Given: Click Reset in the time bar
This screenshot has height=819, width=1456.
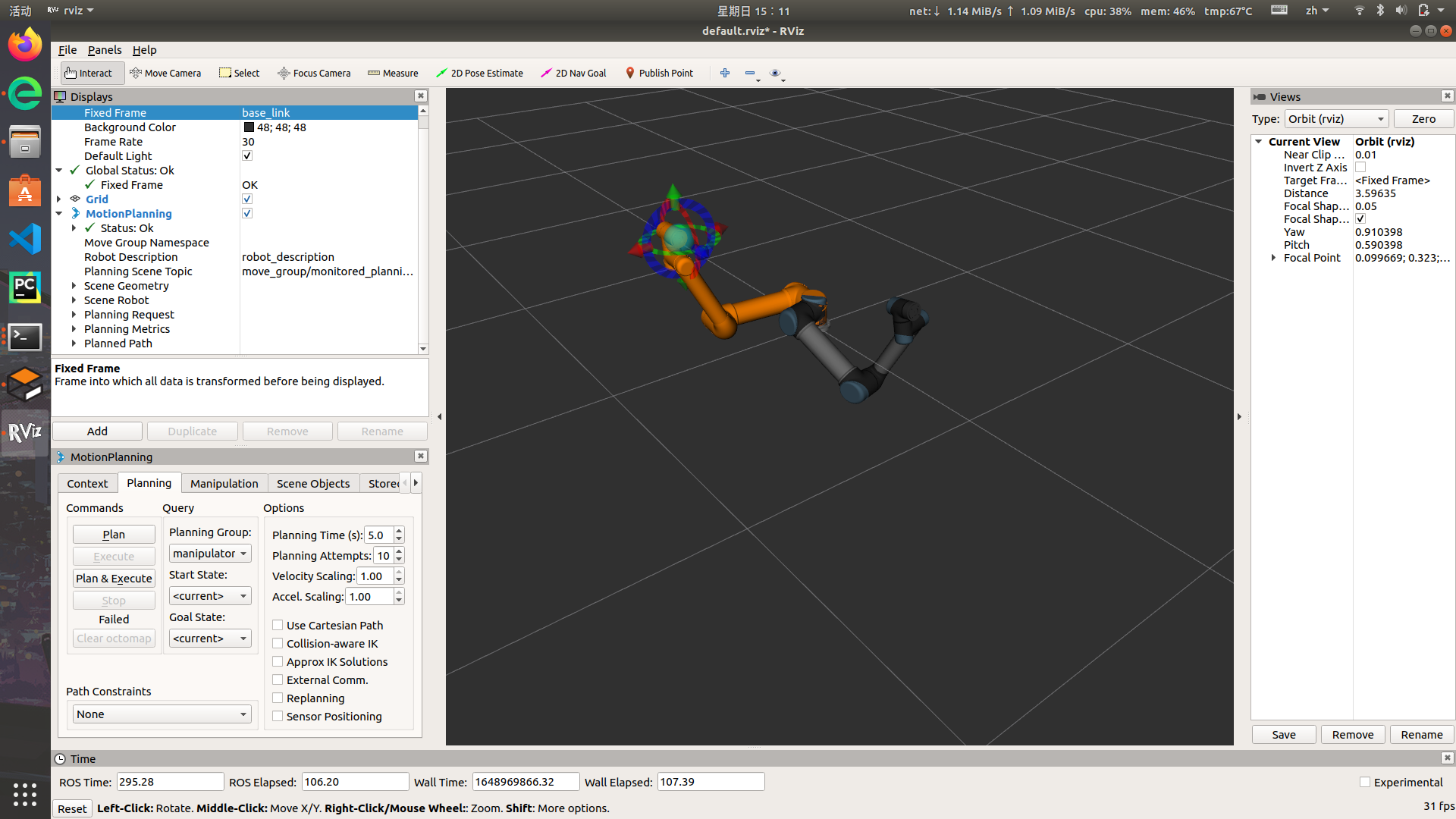Looking at the screenshot, I should (x=72, y=809).
